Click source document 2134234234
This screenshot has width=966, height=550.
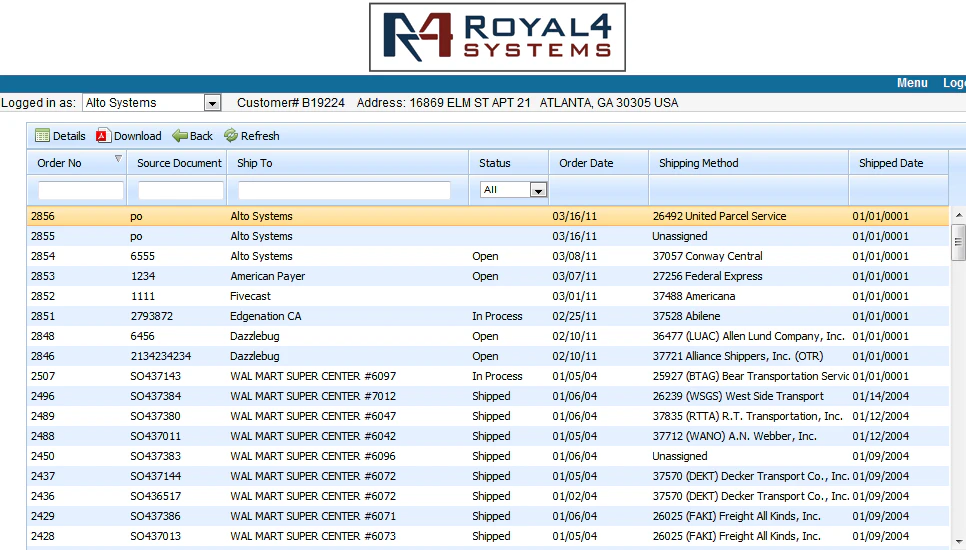161,357
